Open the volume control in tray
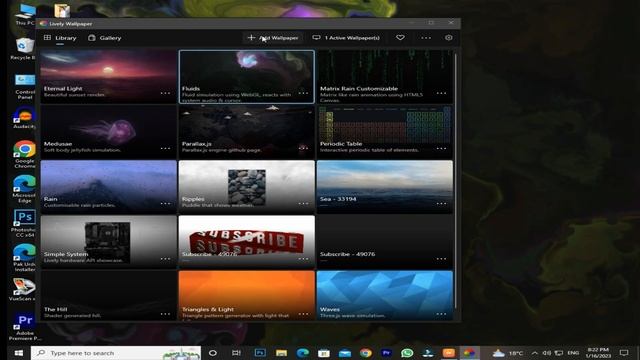 point(547,353)
